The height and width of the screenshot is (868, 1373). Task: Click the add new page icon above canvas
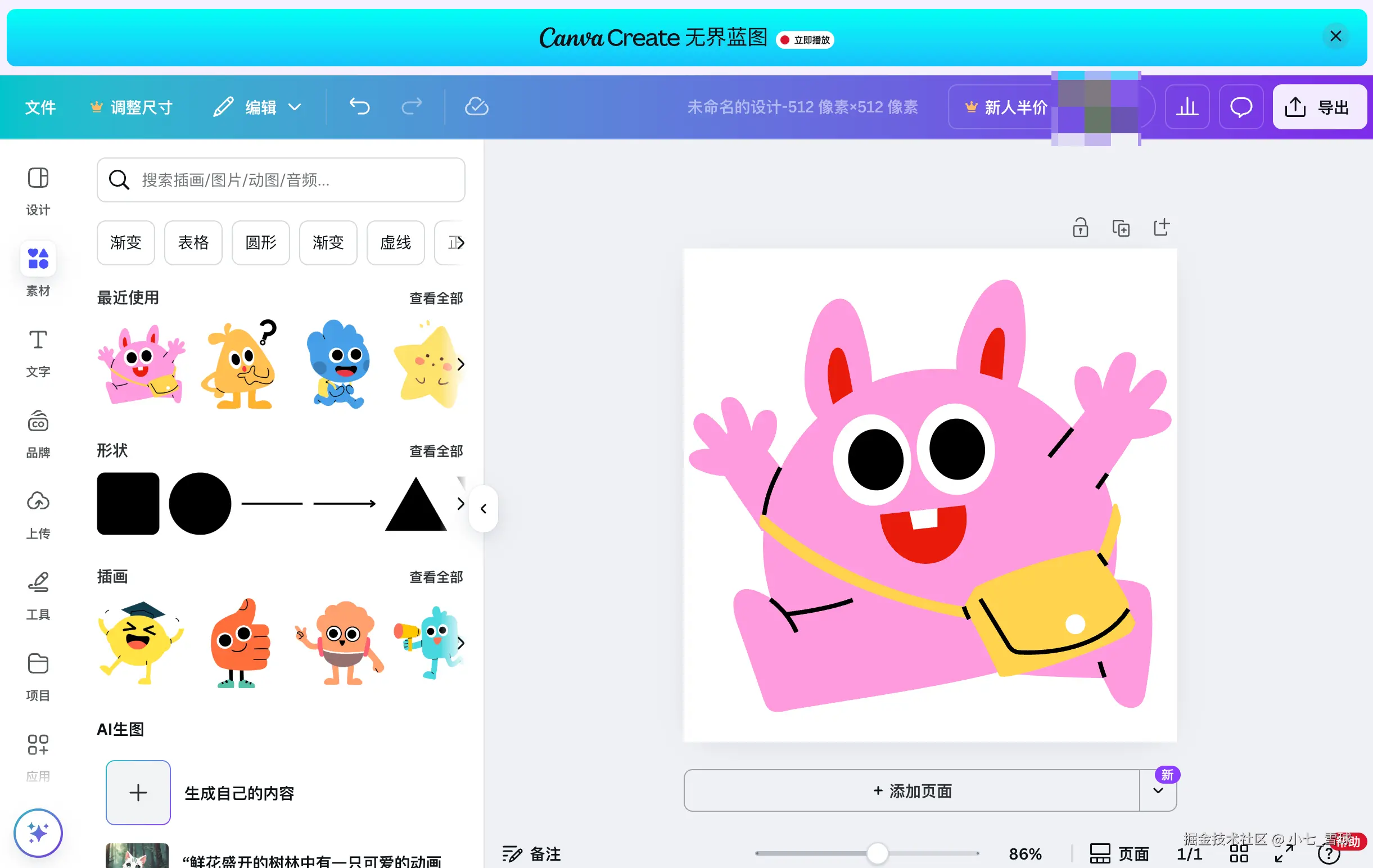click(1161, 228)
